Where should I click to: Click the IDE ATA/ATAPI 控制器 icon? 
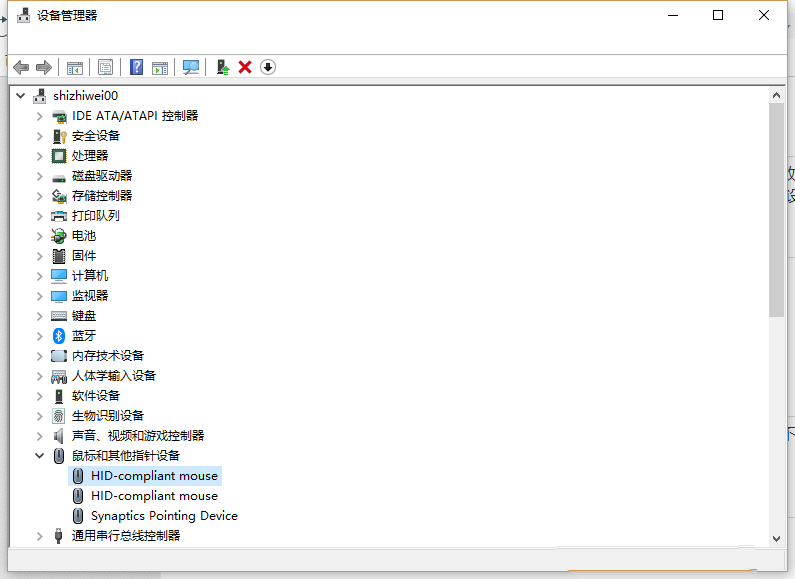[x=59, y=116]
